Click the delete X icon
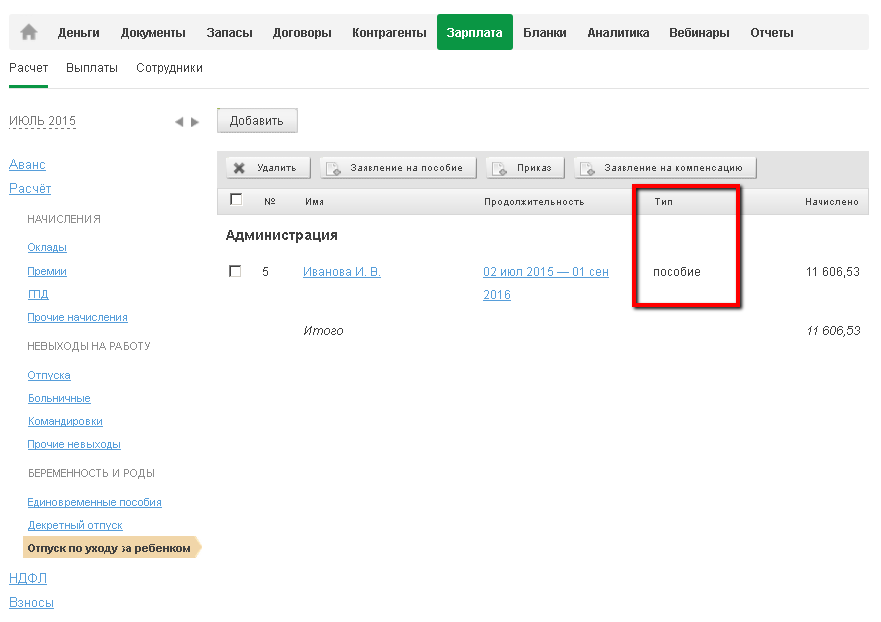This screenshot has height=622, width=881. 239,168
